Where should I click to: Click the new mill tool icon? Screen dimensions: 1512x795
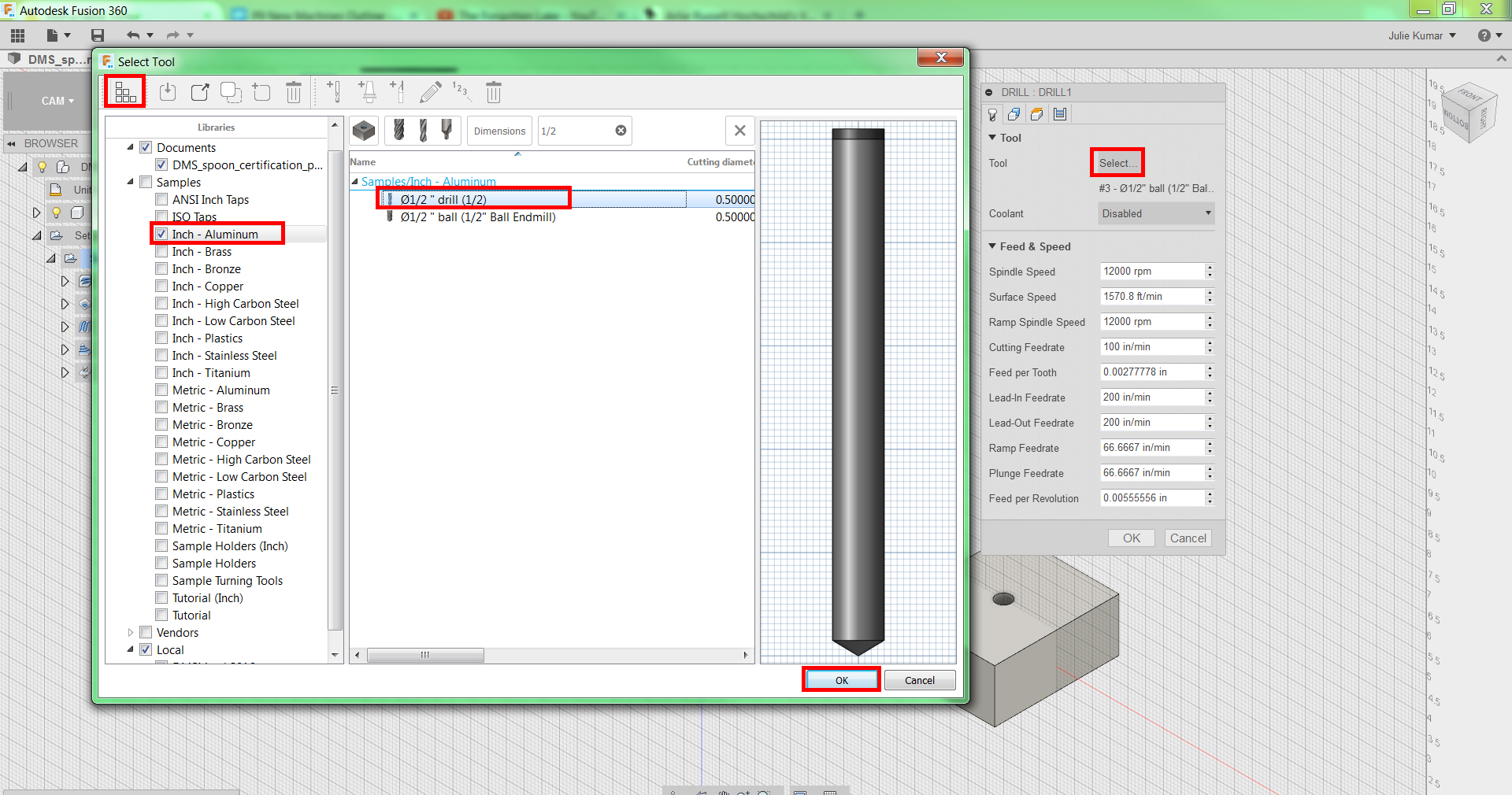click(x=334, y=92)
